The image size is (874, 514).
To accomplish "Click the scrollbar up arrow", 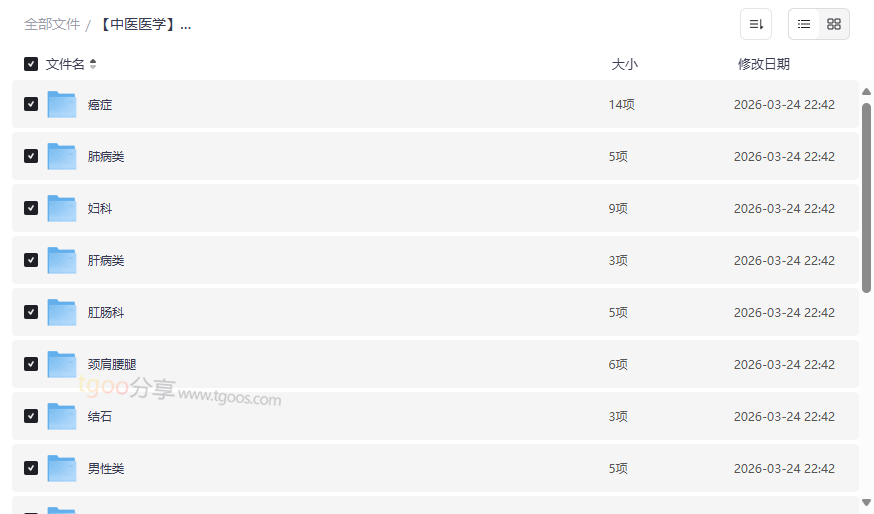I will (866, 92).
